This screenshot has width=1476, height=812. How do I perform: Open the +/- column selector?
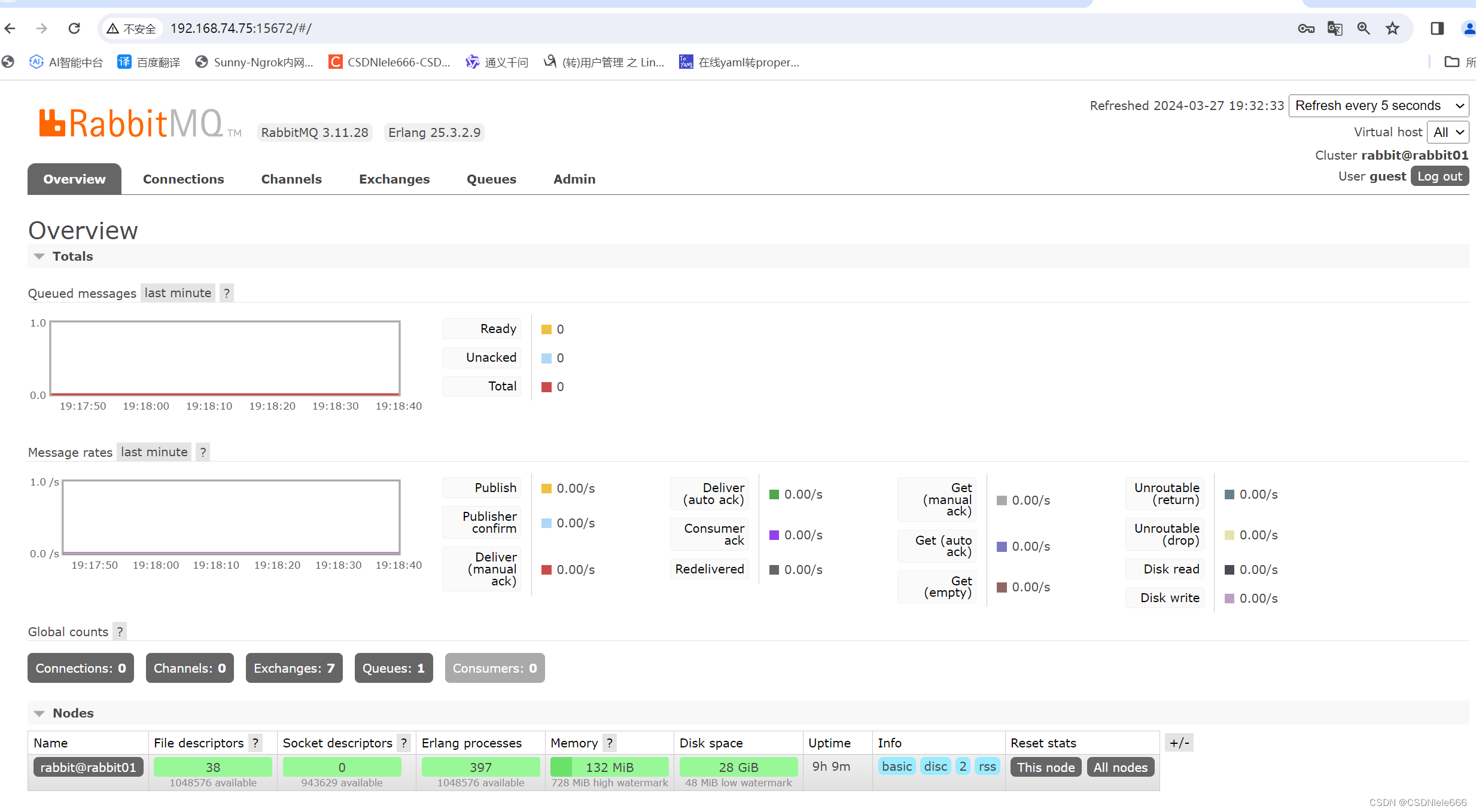pyautogui.click(x=1179, y=743)
